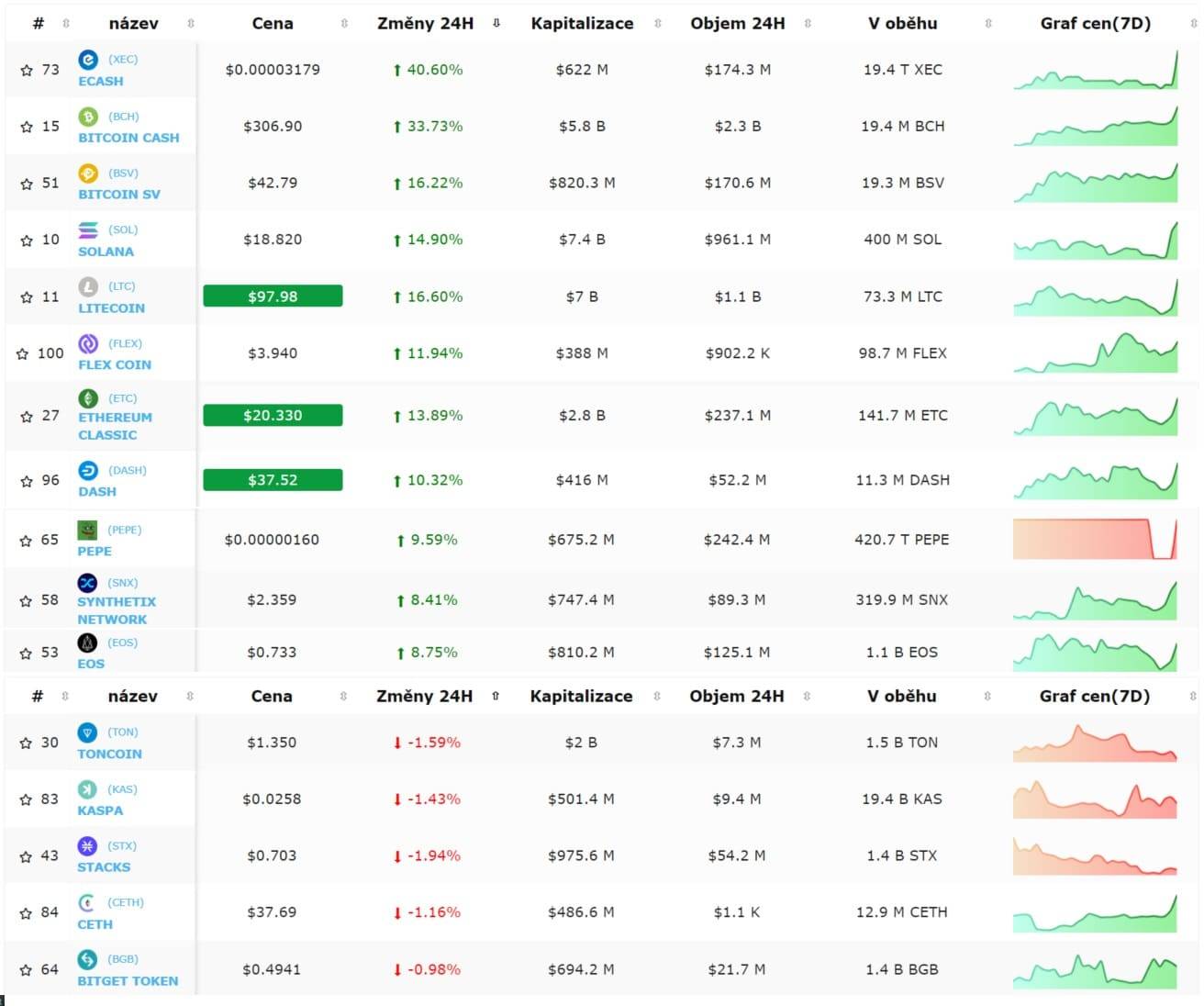This screenshot has width=1204, height=1006.
Task: Open the BITGET TOKEN link
Action: coord(128,981)
